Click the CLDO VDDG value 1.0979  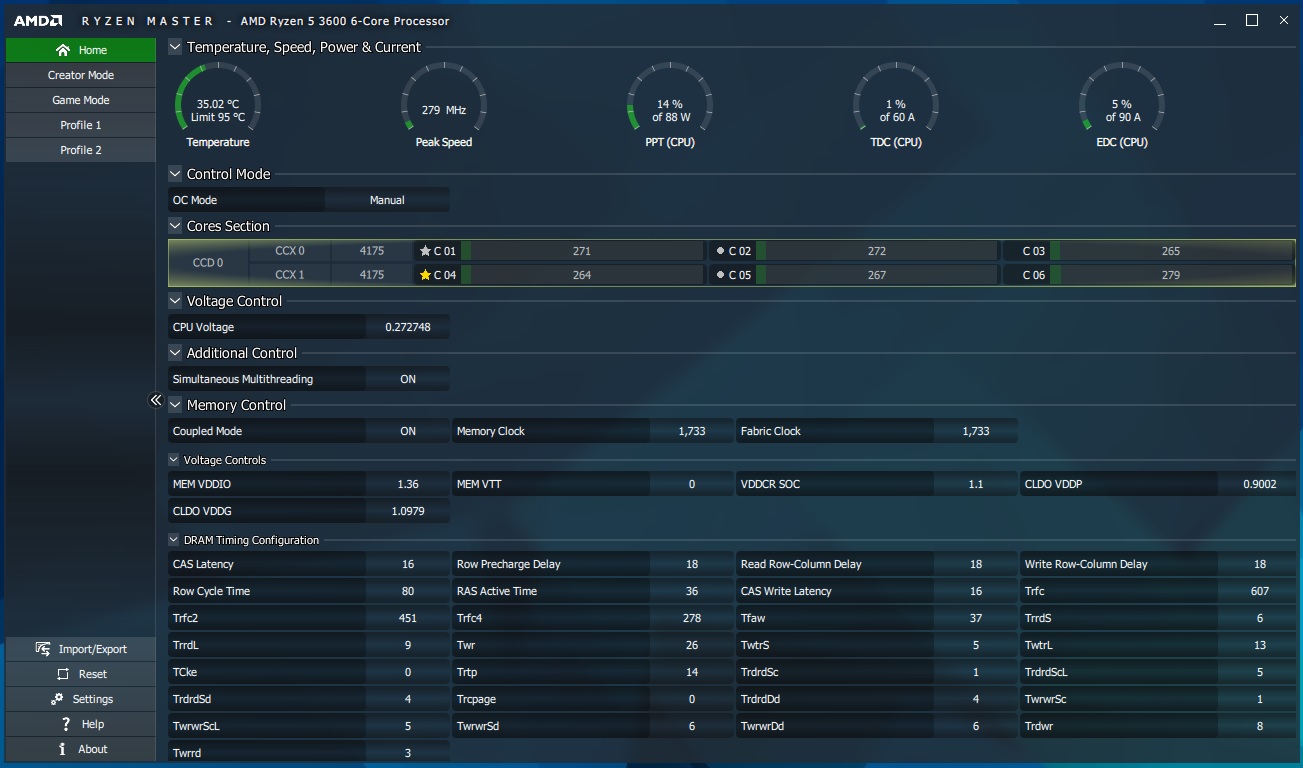point(408,511)
